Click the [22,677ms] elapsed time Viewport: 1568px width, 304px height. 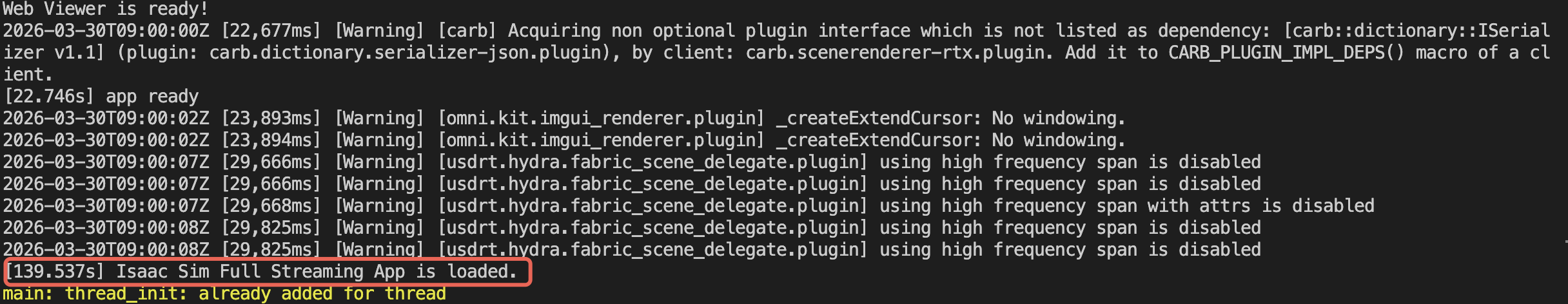pyautogui.click(x=271, y=31)
